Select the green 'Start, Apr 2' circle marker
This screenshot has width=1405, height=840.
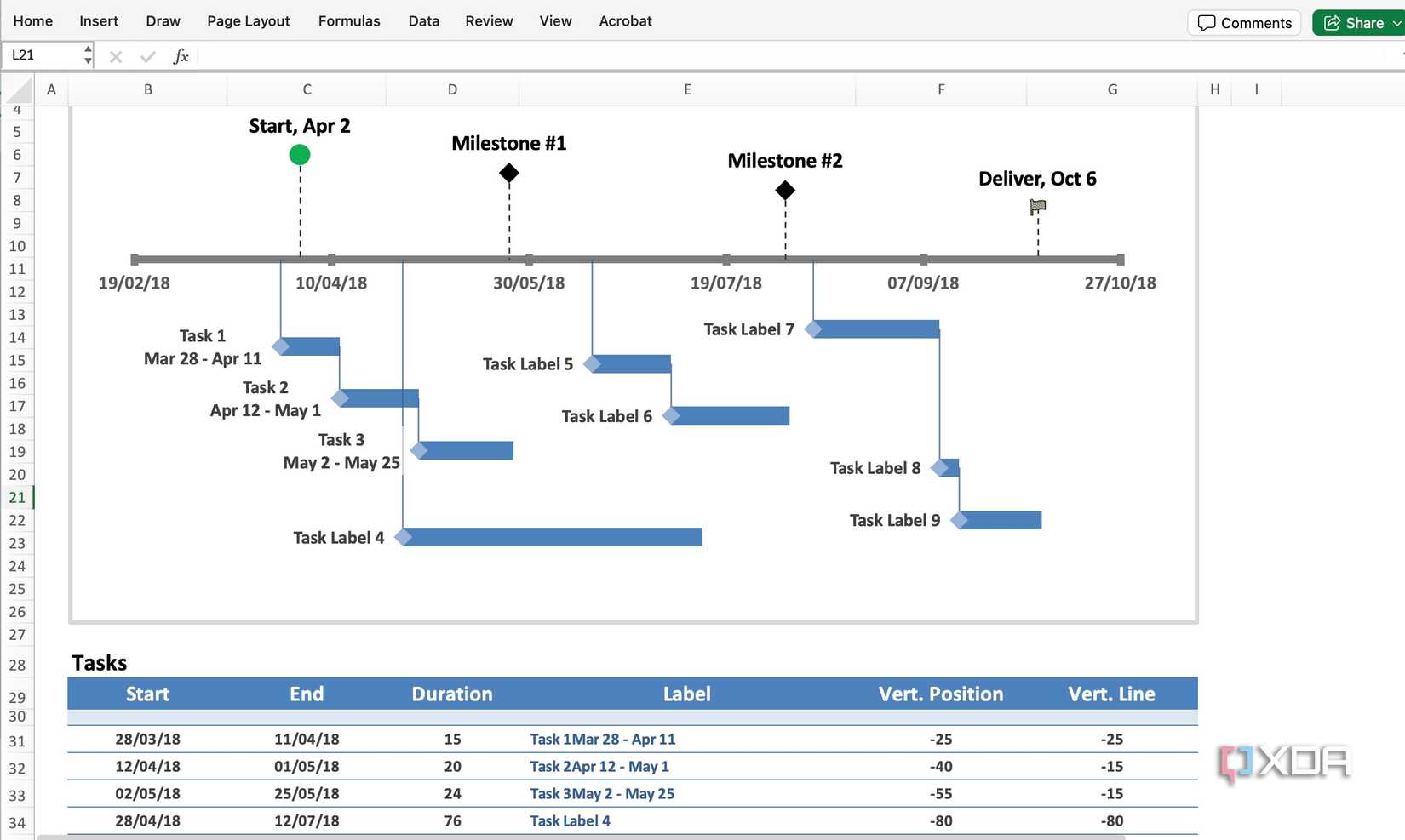(299, 154)
